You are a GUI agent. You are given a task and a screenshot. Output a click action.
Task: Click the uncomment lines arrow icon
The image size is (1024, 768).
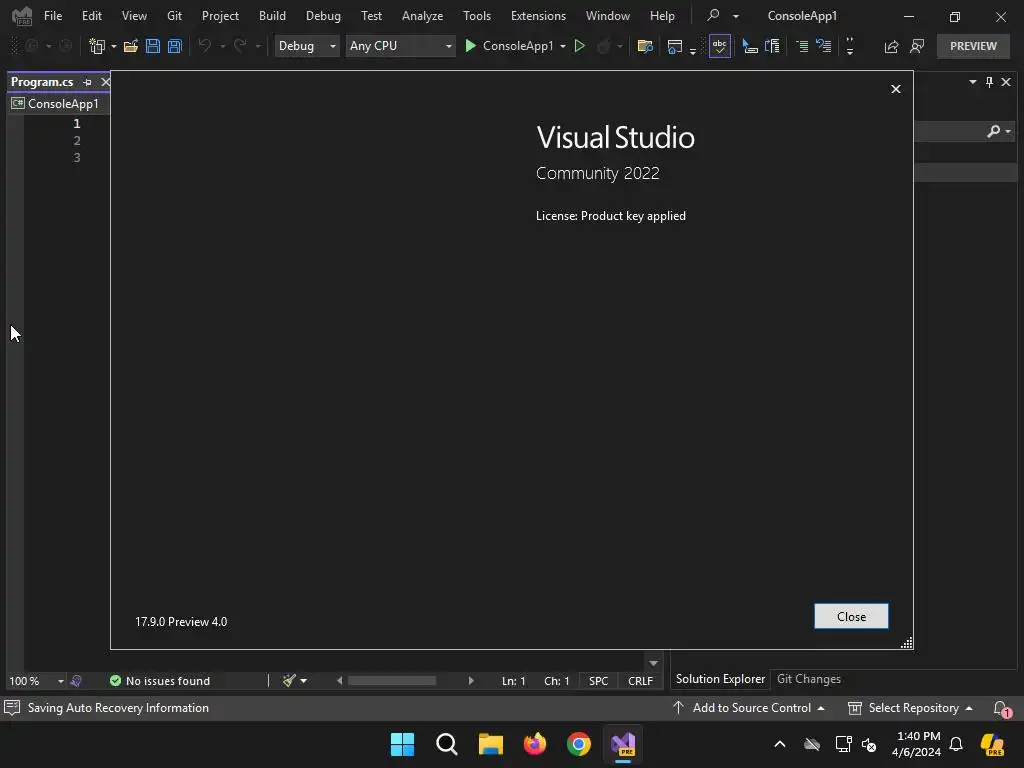click(824, 46)
